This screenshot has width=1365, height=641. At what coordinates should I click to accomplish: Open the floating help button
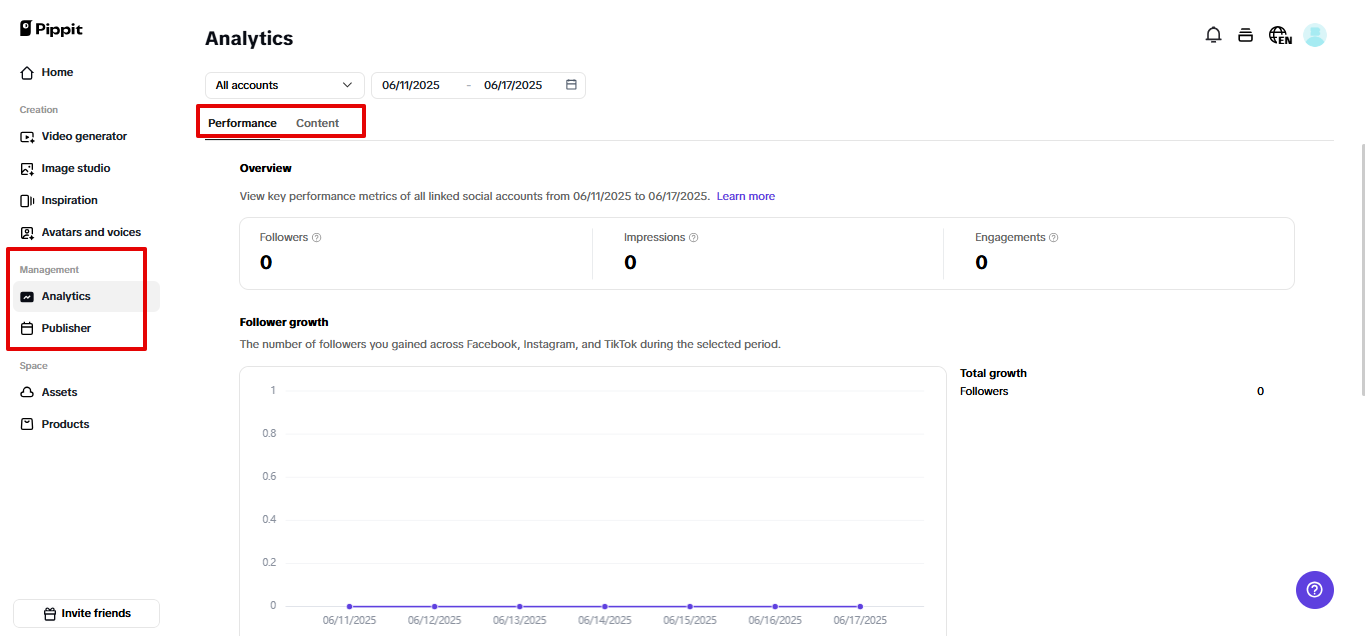tap(1314, 590)
